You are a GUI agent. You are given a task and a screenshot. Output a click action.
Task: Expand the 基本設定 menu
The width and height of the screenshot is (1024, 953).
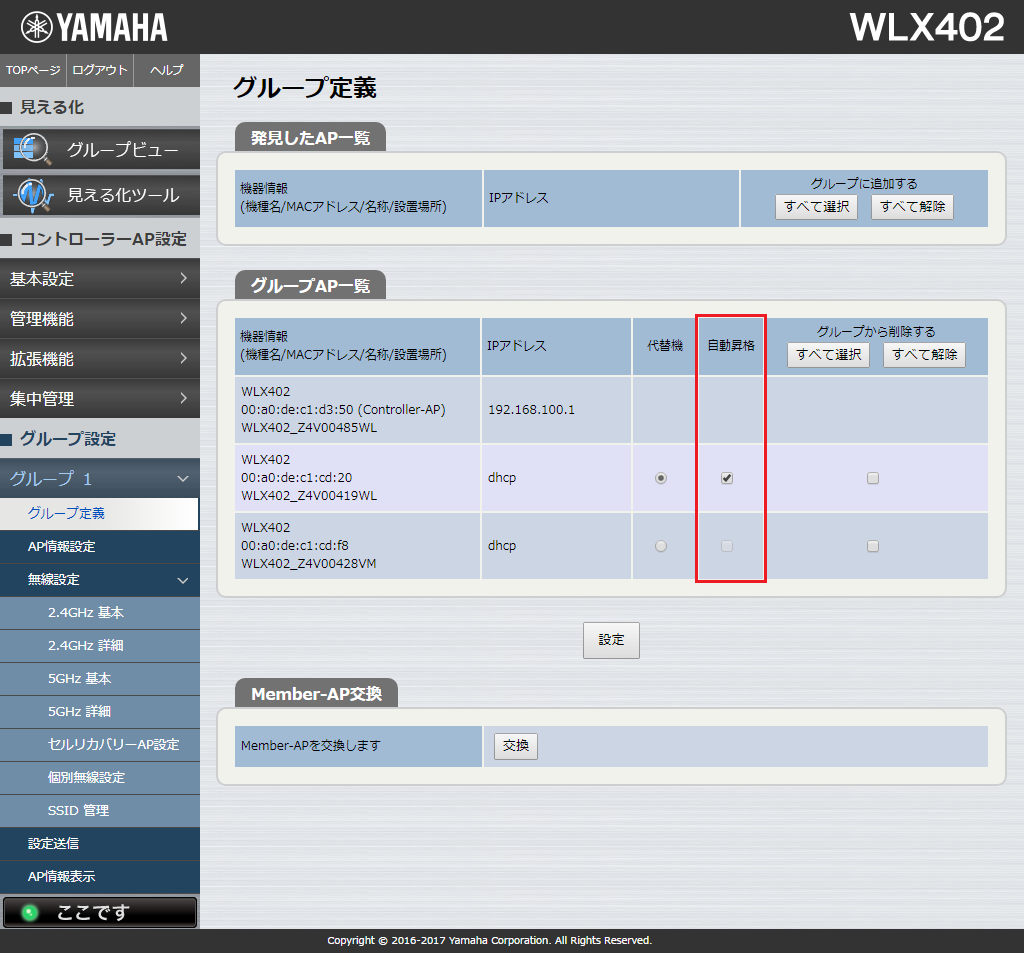pos(99,279)
